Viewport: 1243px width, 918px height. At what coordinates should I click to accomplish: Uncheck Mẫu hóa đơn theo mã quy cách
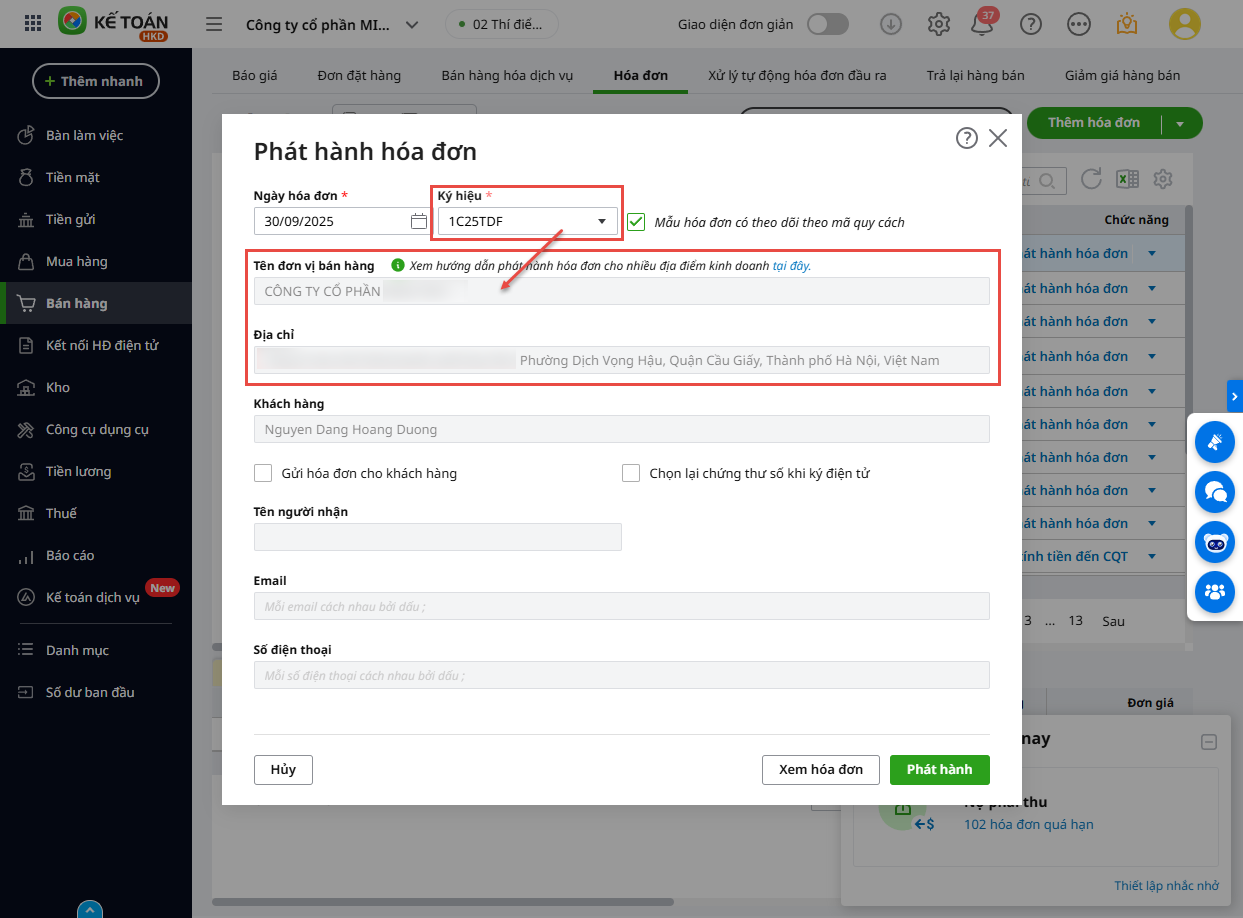coord(637,222)
